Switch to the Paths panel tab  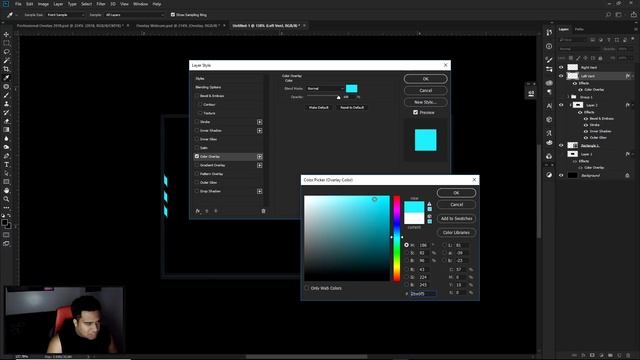tap(579, 29)
